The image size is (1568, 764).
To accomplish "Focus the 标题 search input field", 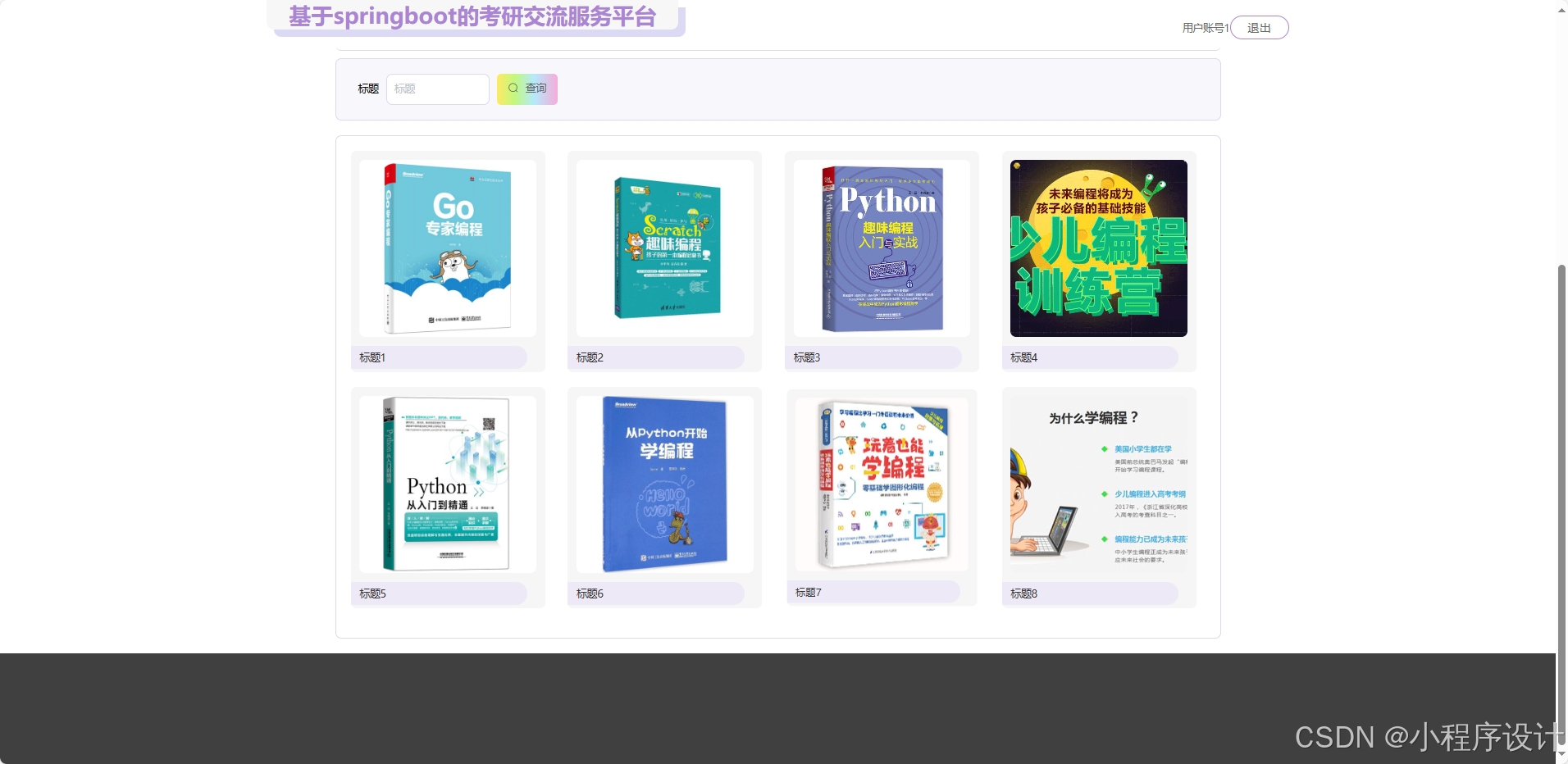I will pyautogui.click(x=438, y=89).
